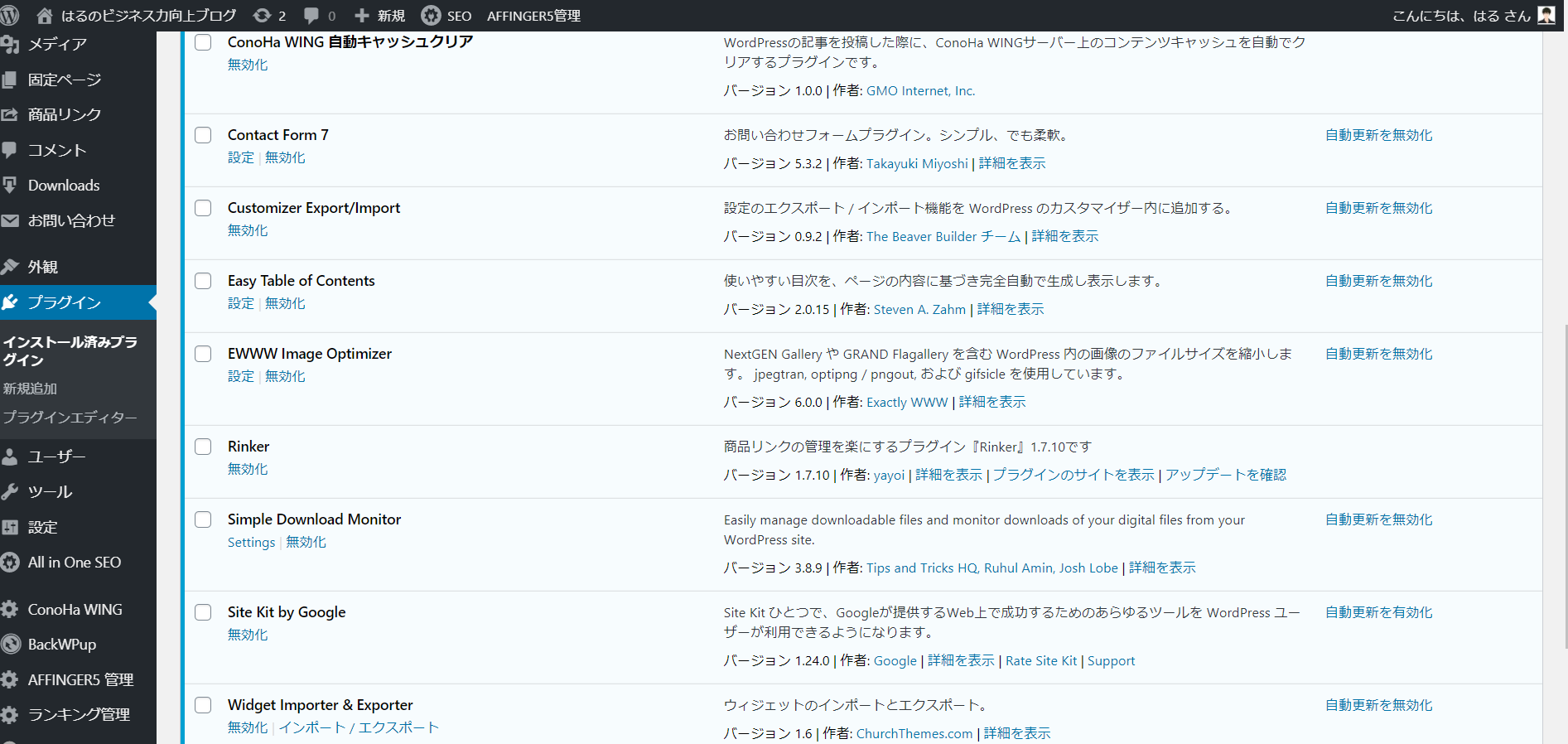Click the ツール wrench icon
The width and height of the screenshot is (1568, 744).
[10, 492]
